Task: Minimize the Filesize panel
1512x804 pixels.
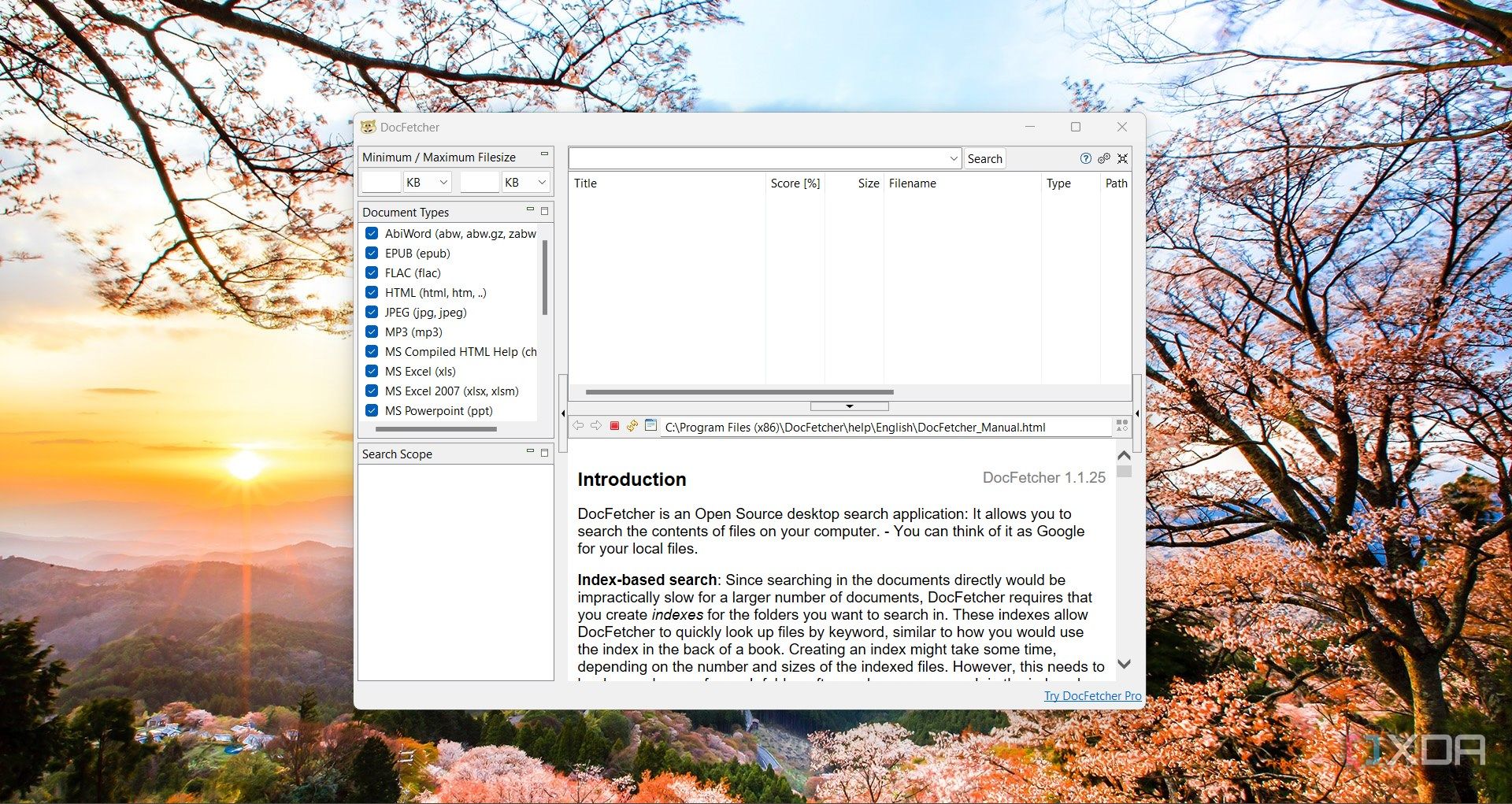Action: (x=544, y=154)
